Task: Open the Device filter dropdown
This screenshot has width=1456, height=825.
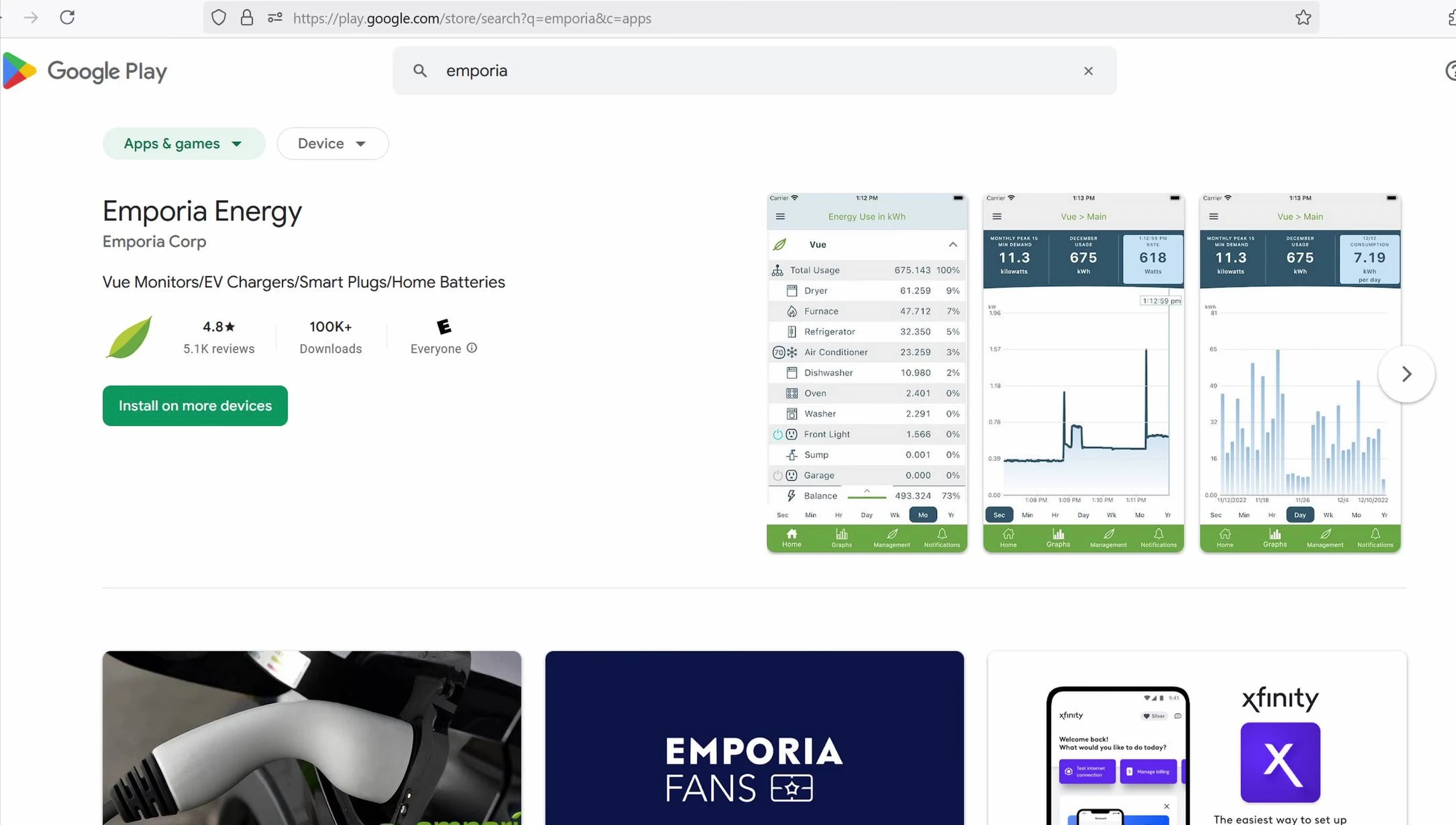Action: coord(333,144)
